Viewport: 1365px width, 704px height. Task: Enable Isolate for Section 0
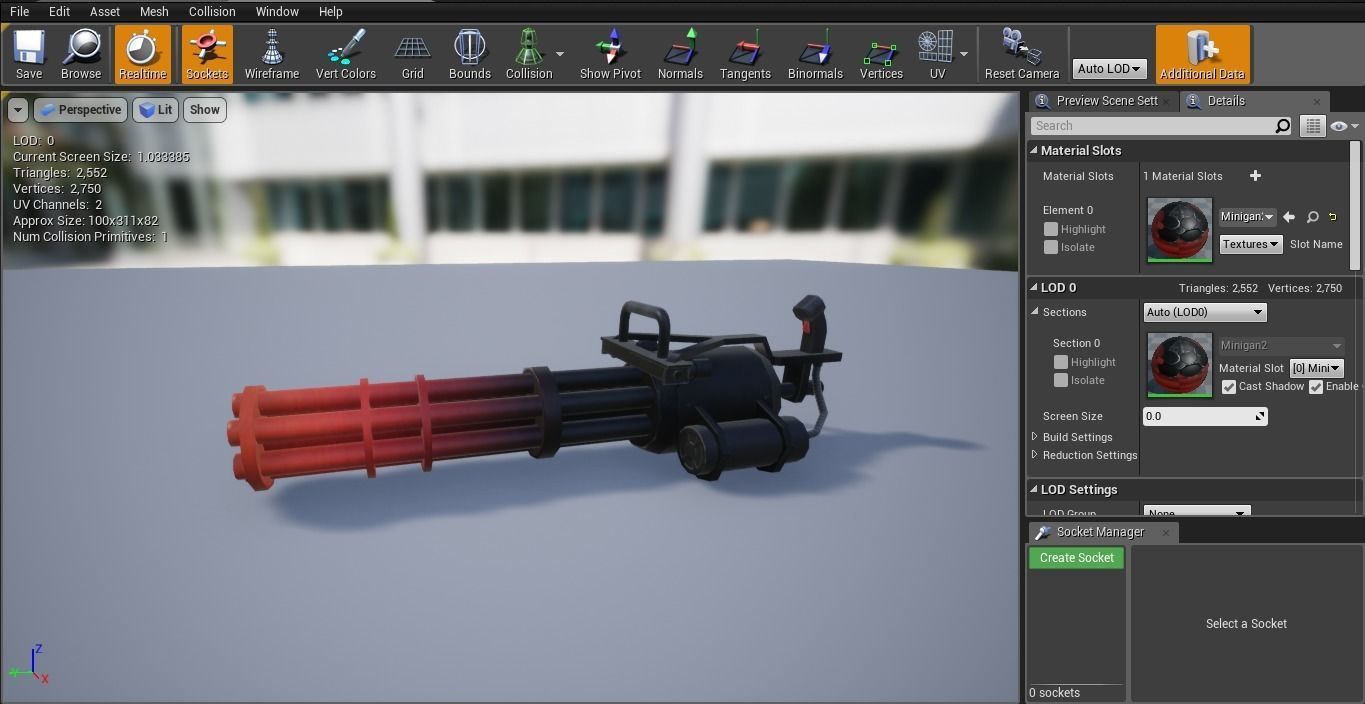(1061, 380)
